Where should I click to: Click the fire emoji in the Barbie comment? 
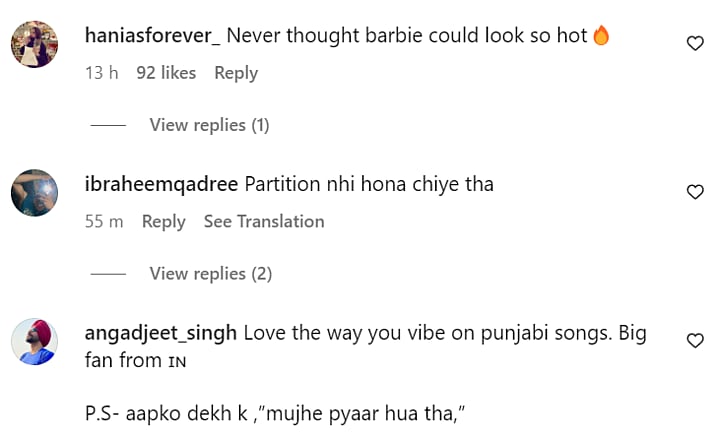601,36
